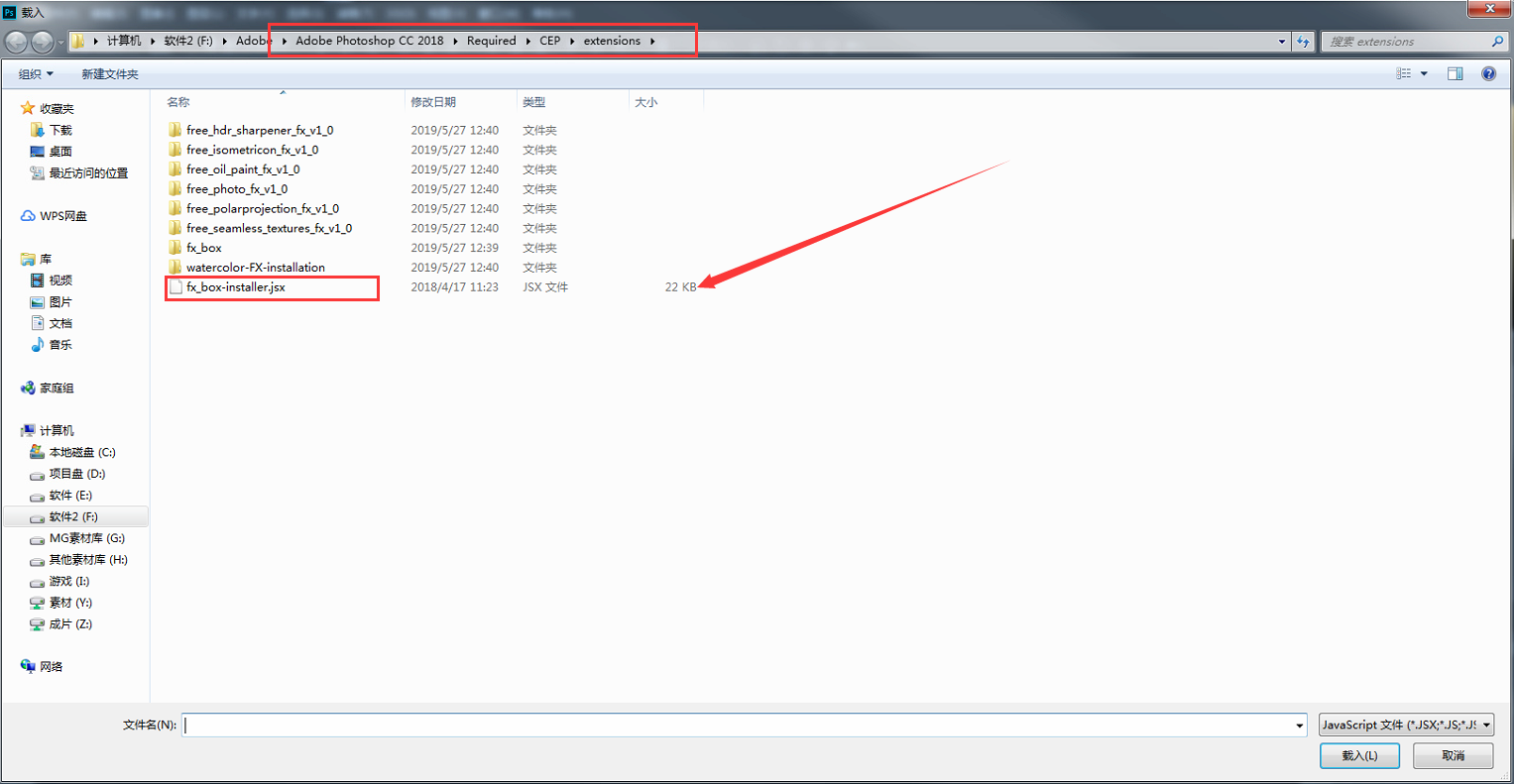The image size is (1514, 784).
Task: Open the 组织 dropdown menu
Action: [x=37, y=74]
